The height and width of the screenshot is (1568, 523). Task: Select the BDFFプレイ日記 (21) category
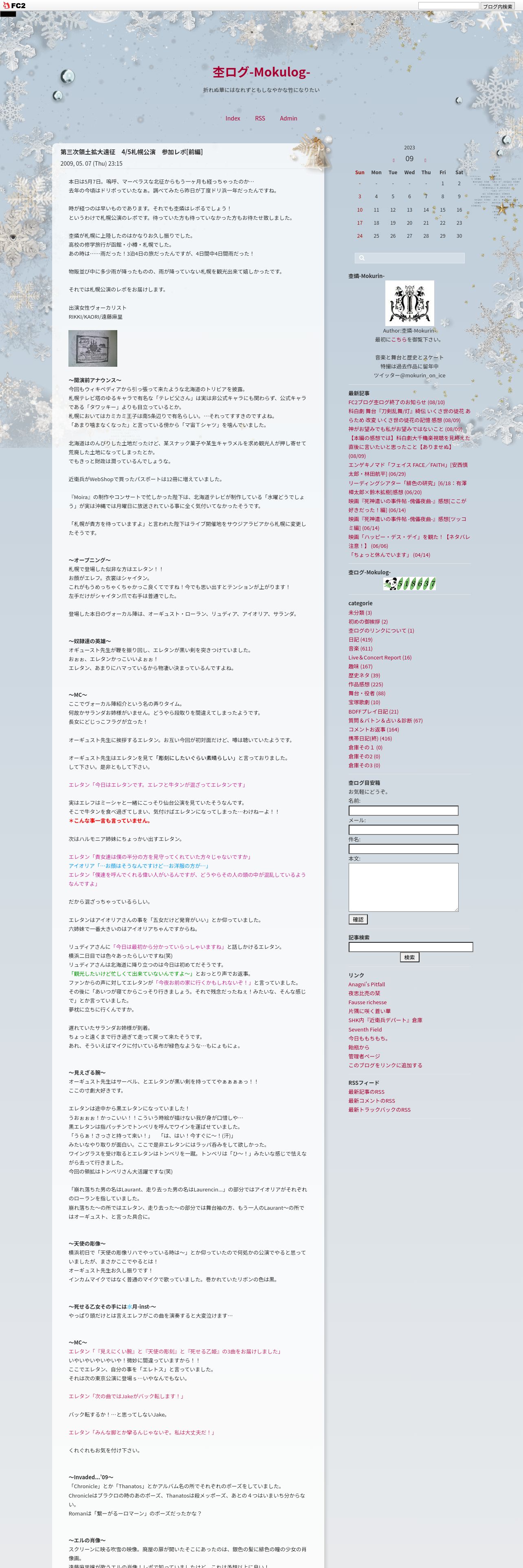tap(373, 711)
